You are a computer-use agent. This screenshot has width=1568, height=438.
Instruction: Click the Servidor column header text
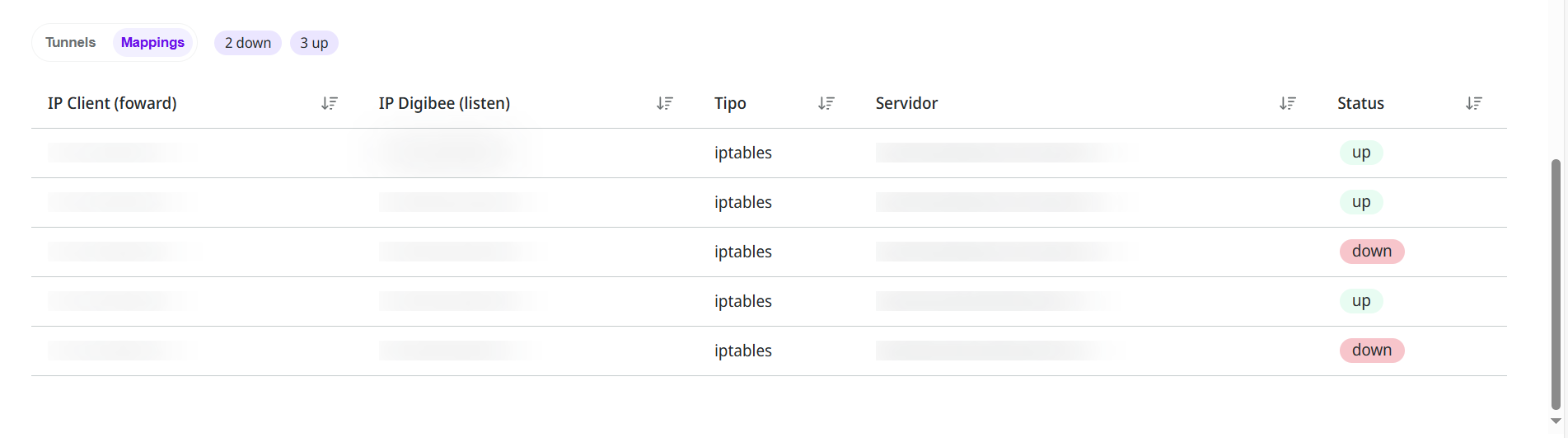906,103
